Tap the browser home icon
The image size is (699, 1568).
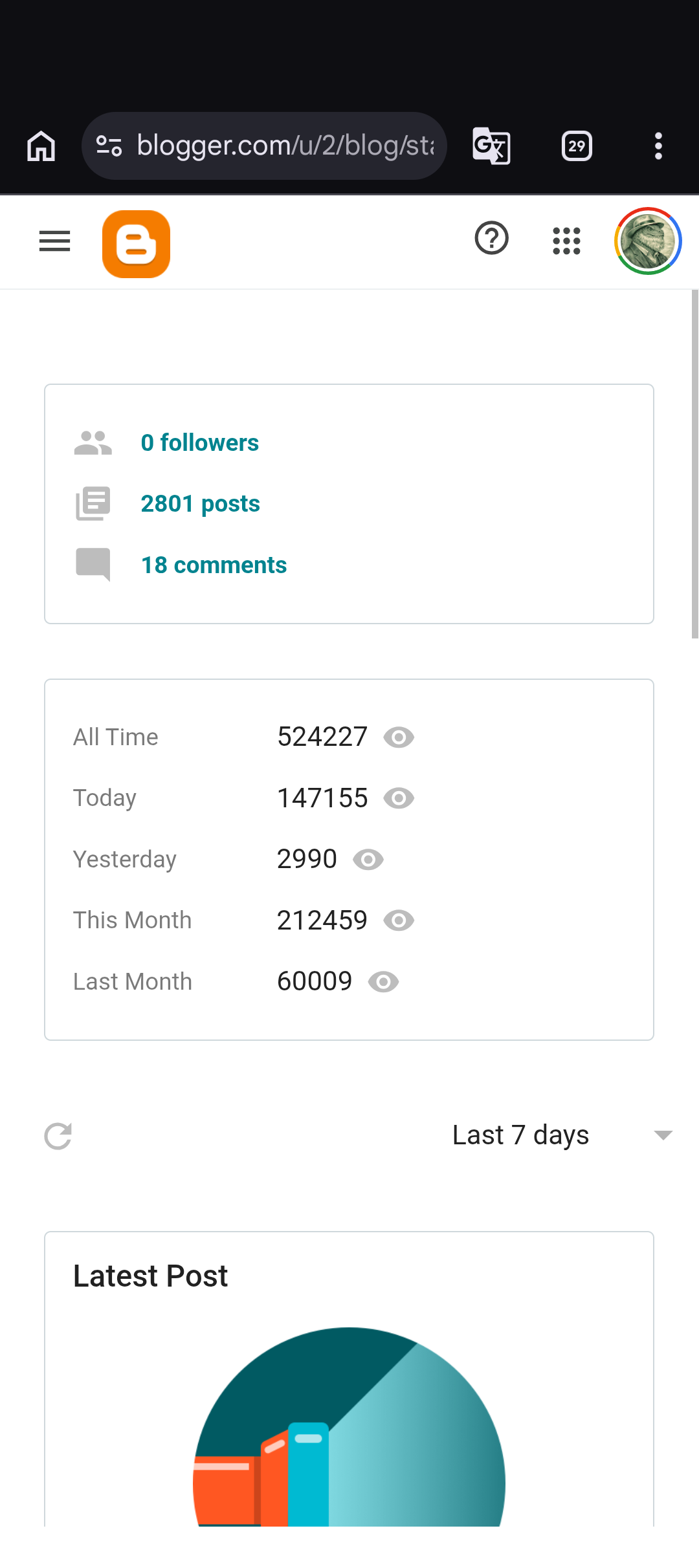click(41, 146)
